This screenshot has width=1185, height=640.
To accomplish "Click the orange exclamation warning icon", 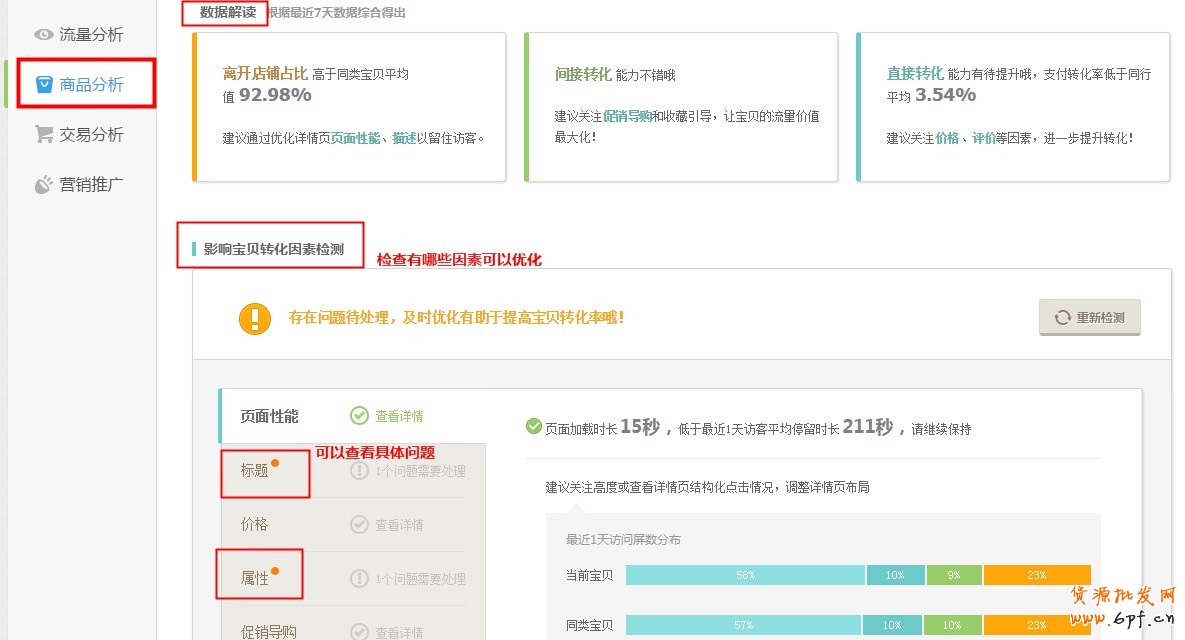I will click(x=255, y=318).
